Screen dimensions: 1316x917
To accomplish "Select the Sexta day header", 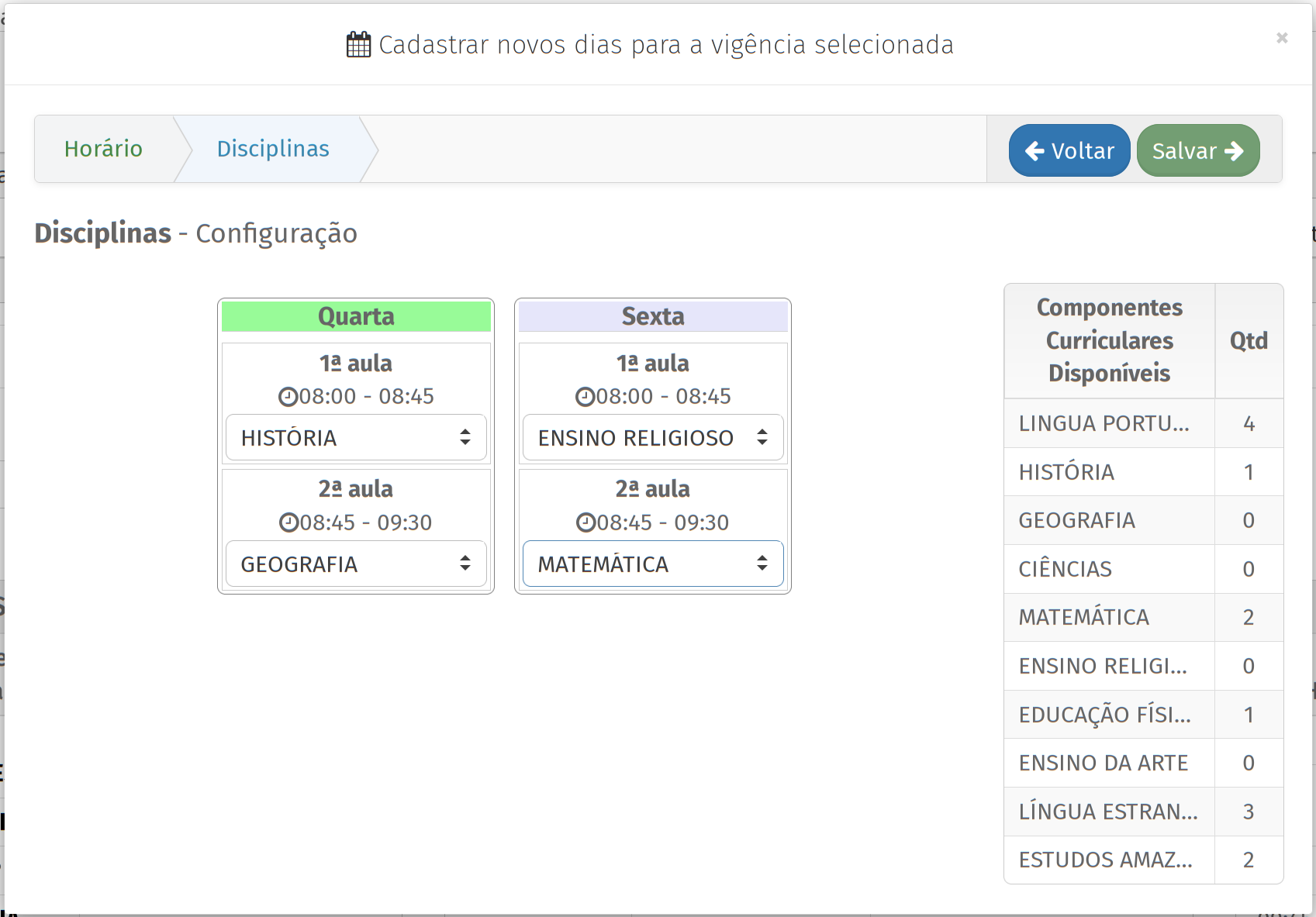I will point(652,316).
